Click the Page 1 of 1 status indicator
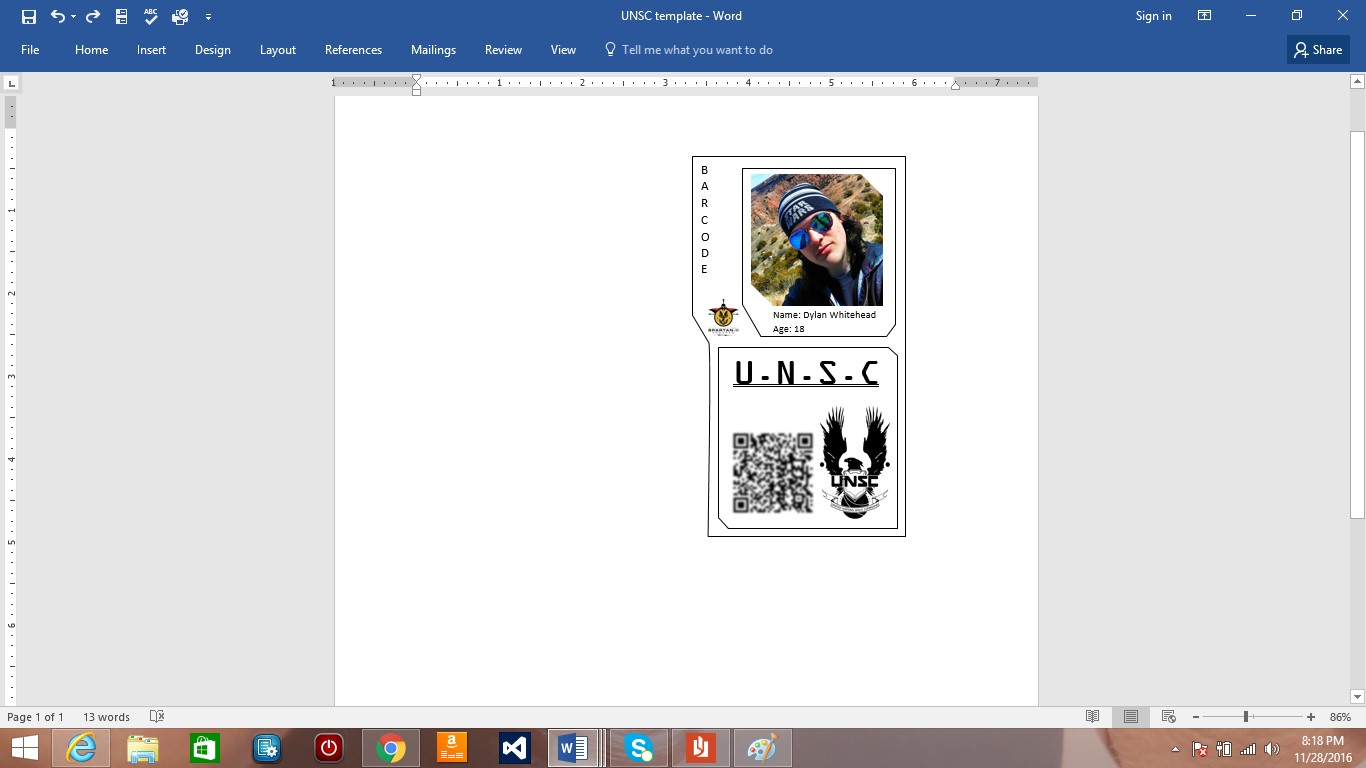The height and width of the screenshot is (768, 1366). 35,717
